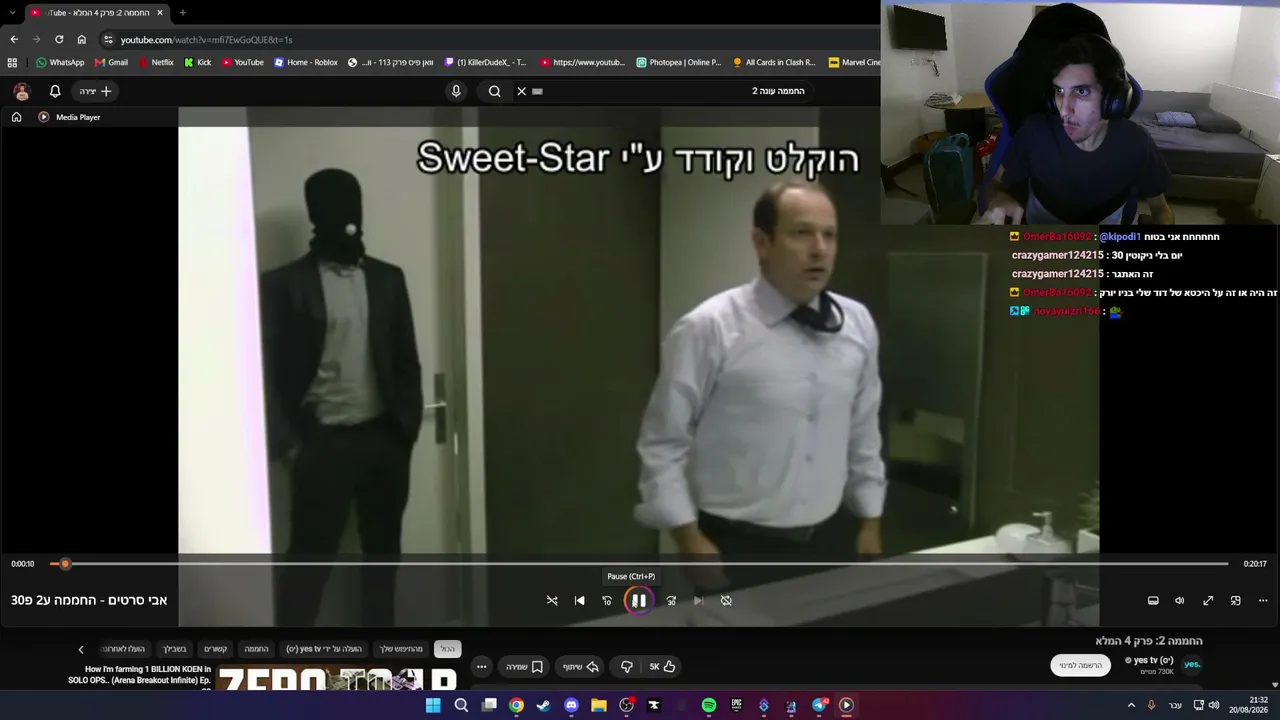Click the subscribe (הרשמה למינוי) button
Screen dimensions: 1280x720
(1081, 666)
